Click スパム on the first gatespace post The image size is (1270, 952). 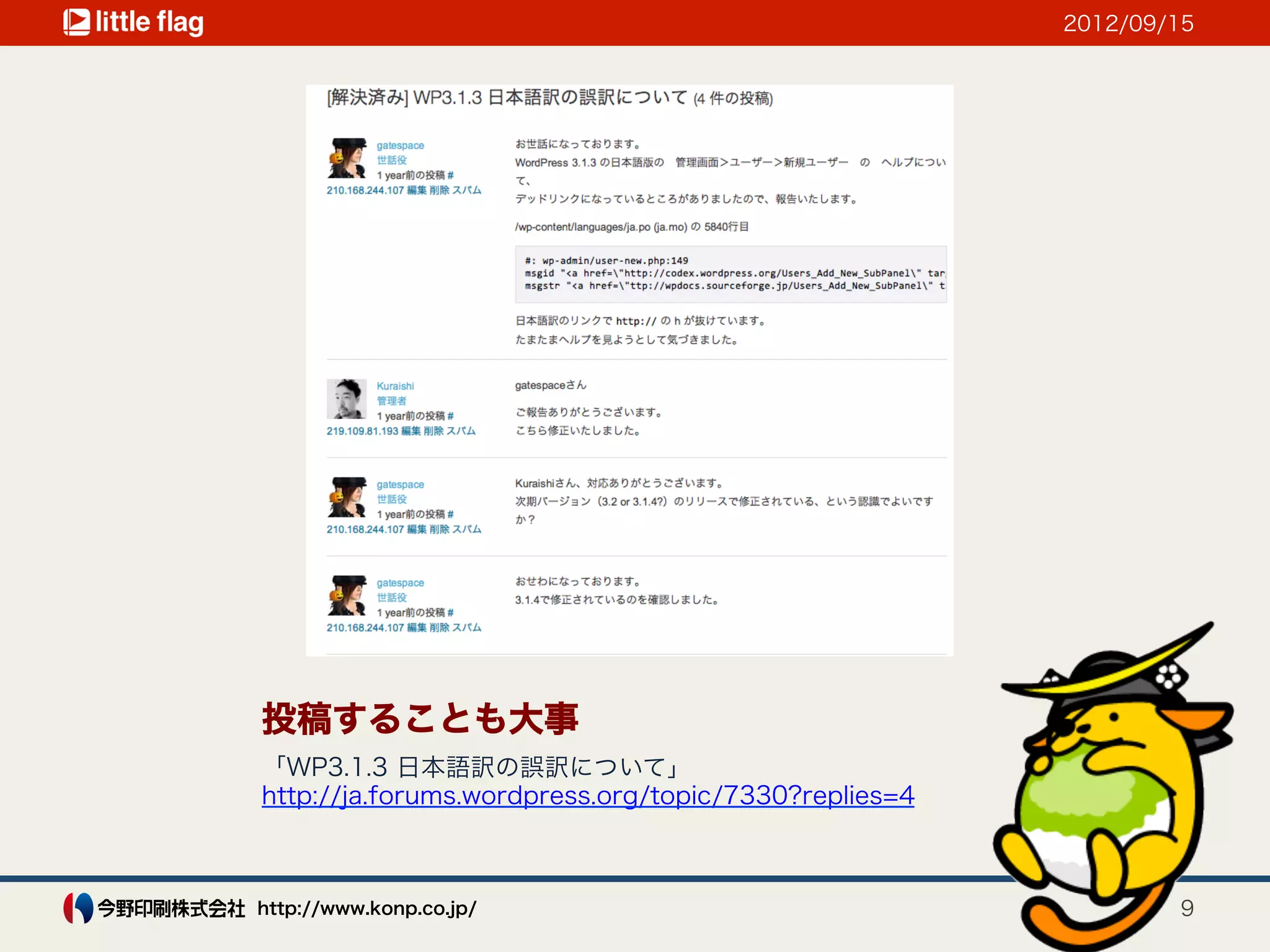coord(466,190)
